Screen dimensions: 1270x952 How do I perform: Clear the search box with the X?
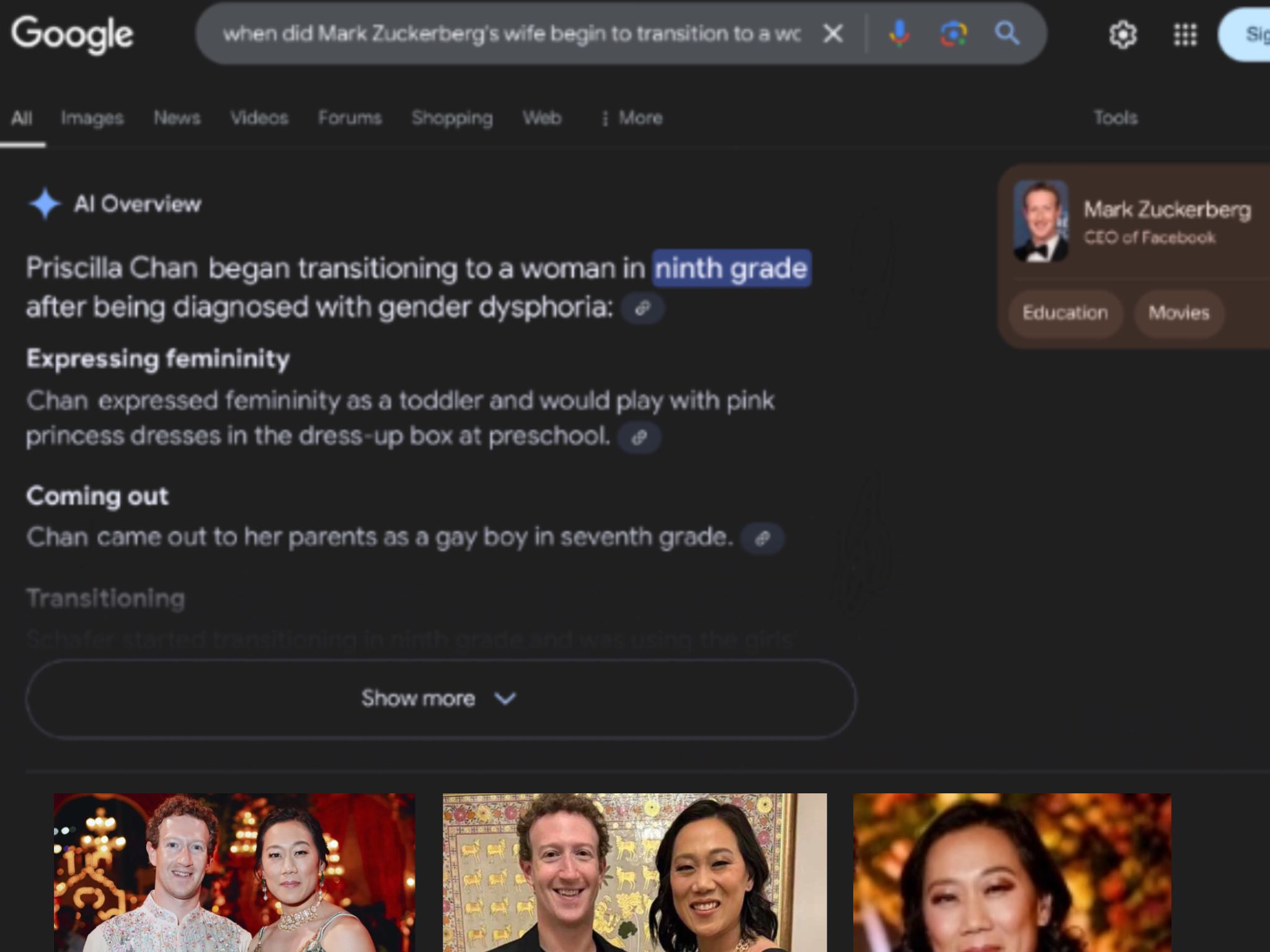tap(833, 33)
